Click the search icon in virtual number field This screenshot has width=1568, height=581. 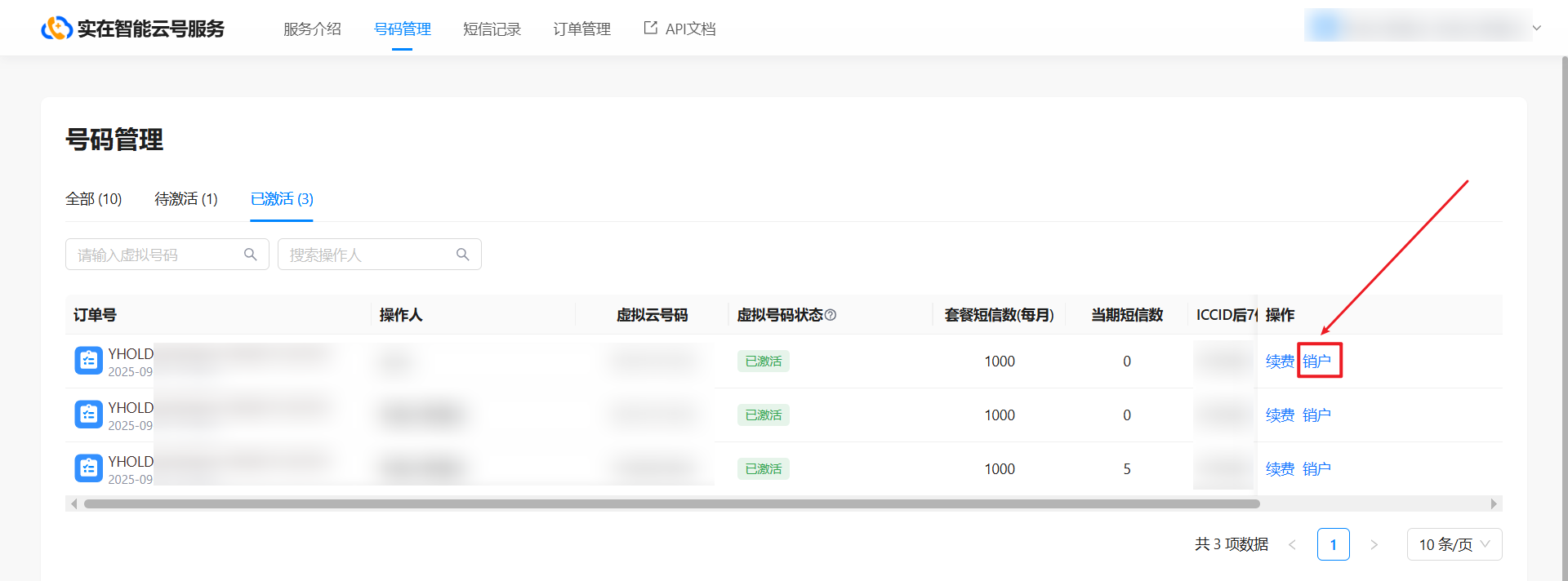(251, 255)
